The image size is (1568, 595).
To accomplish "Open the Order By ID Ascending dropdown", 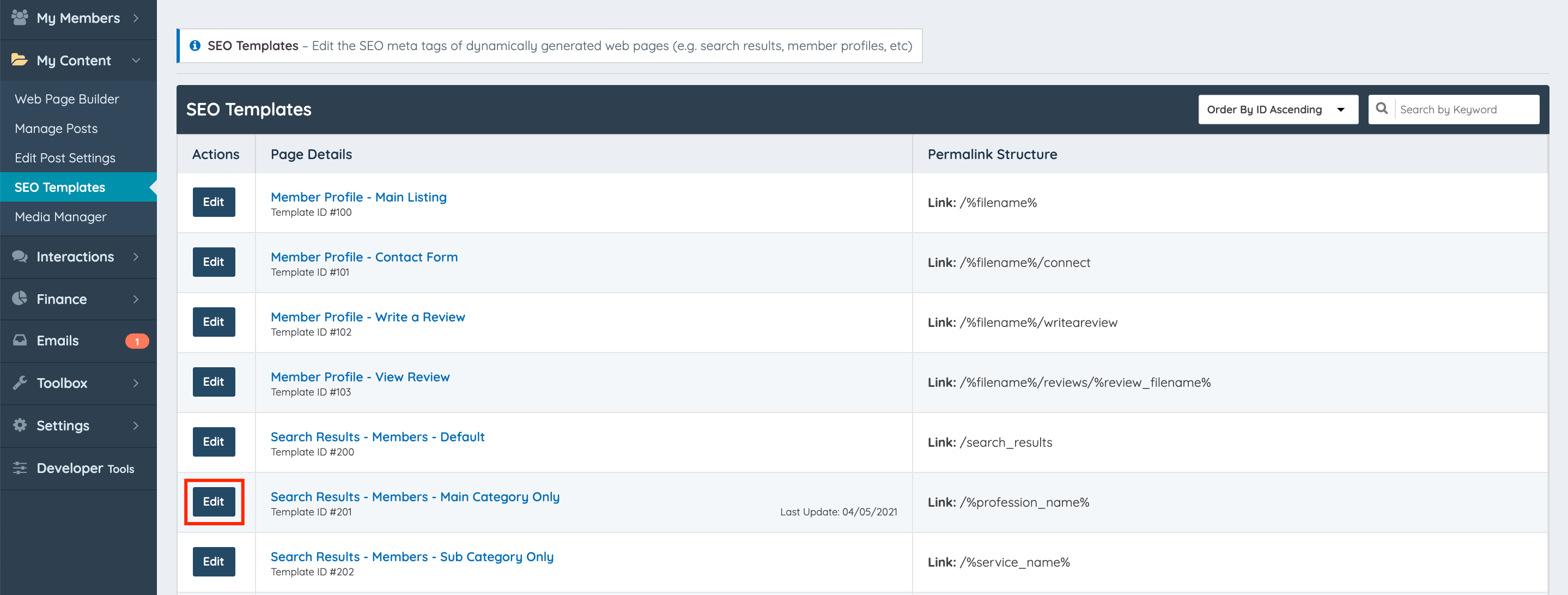I will [1277, 110].
